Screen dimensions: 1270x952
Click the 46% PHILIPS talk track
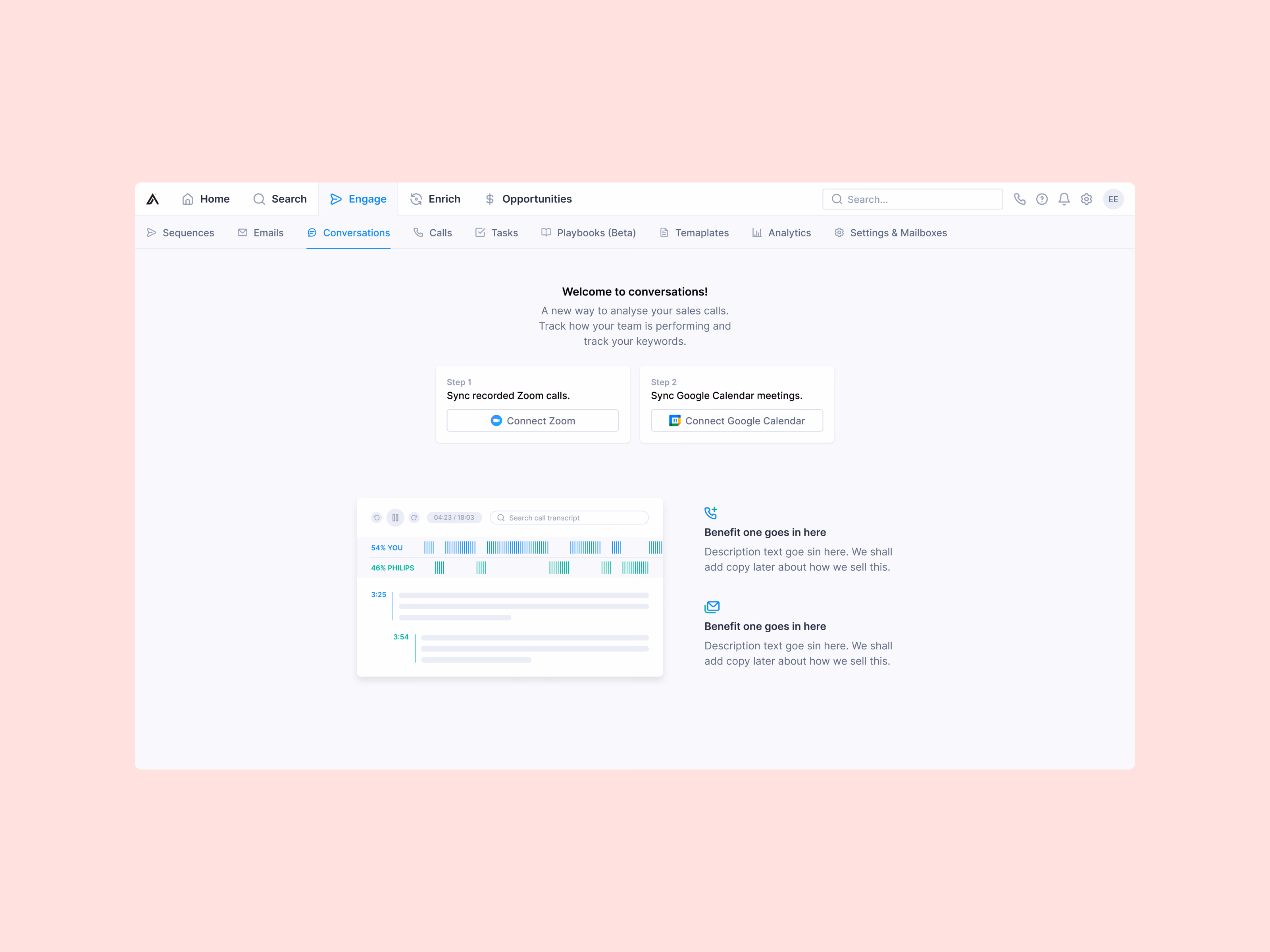510,568
